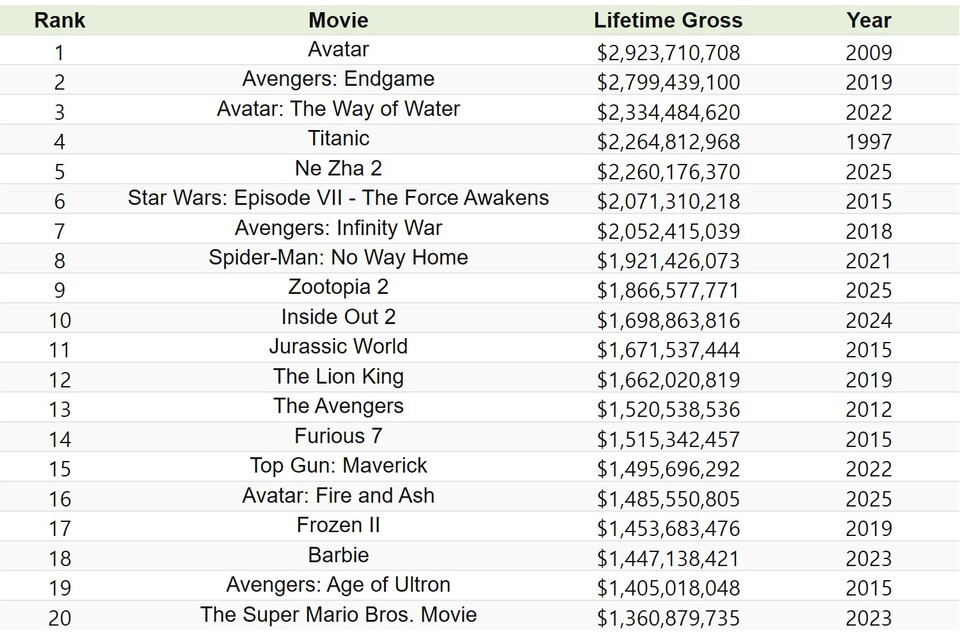Click the Avatar movie title cell
Screen dimensions: 960x641
click(338, 49)
